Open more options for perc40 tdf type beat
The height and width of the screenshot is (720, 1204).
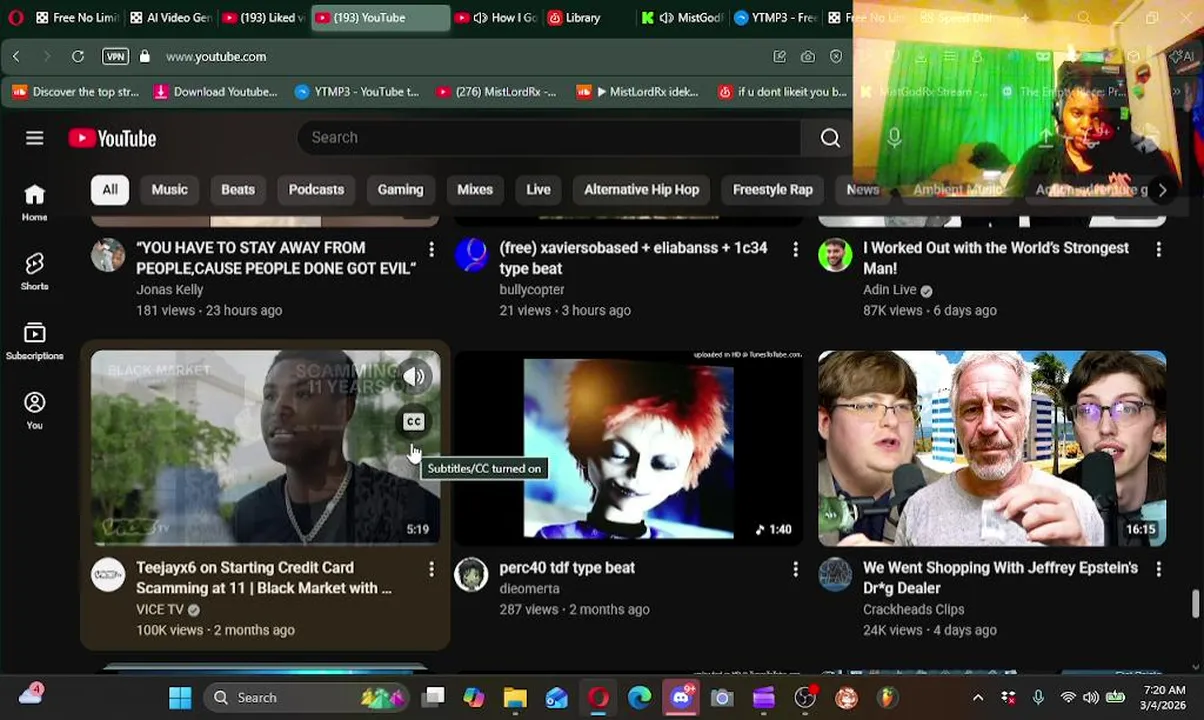(x=795, y=569)
